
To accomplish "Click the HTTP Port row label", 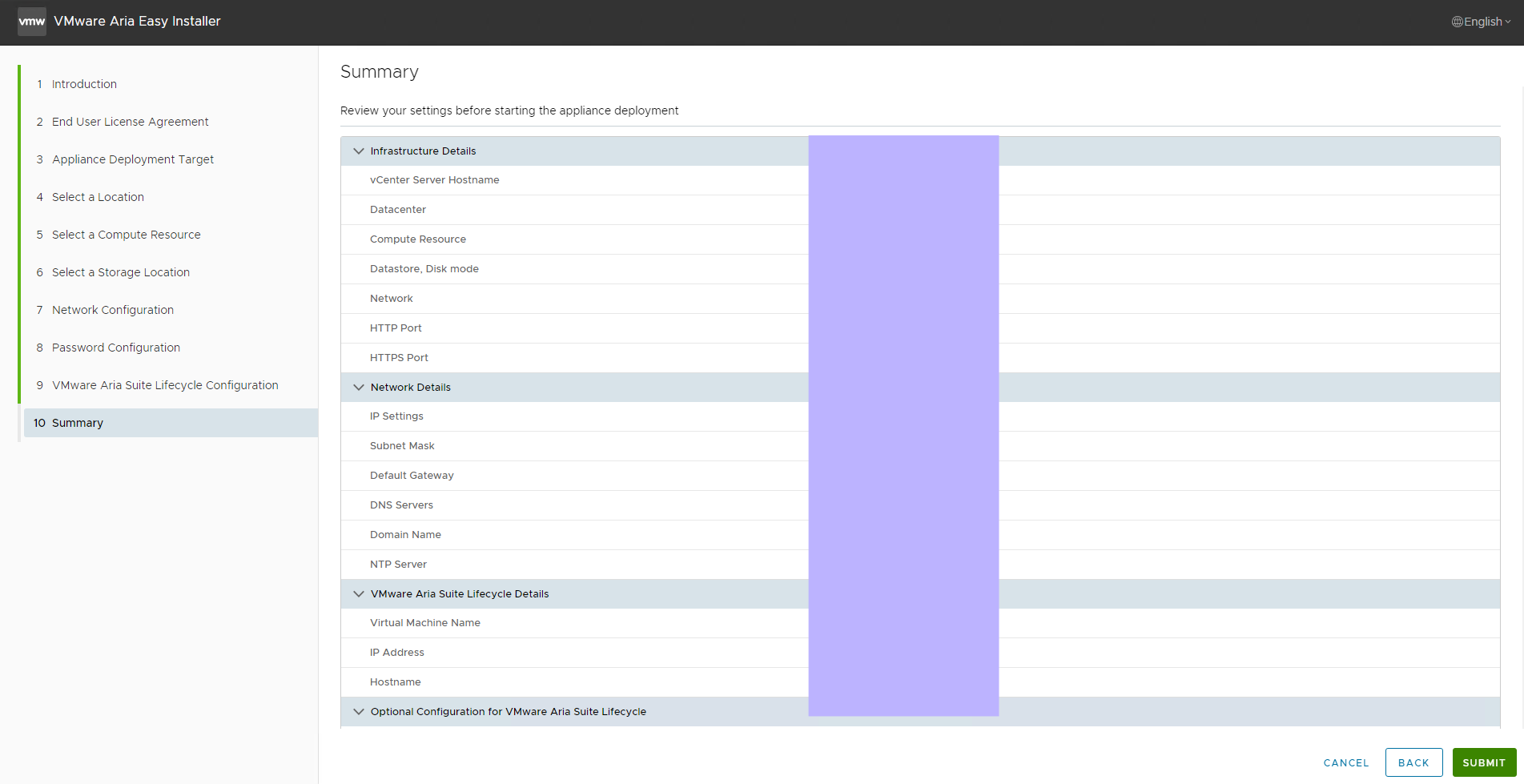I will click(396, 328).
